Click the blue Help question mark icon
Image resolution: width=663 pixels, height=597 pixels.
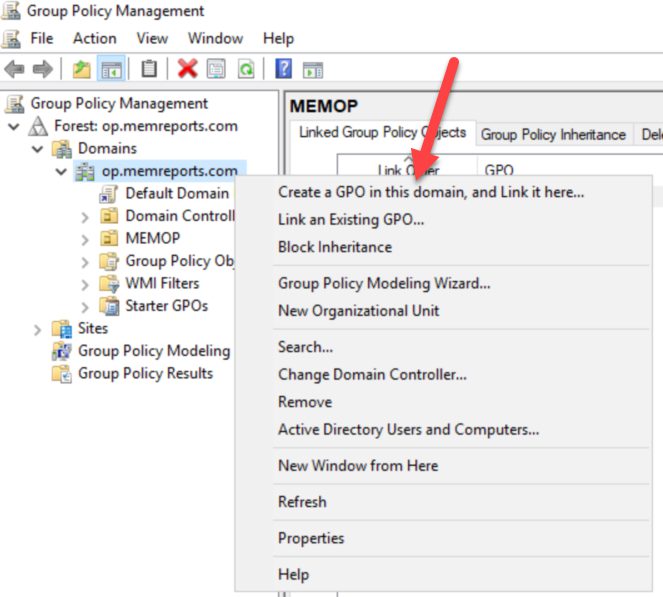tap(283, 68)
